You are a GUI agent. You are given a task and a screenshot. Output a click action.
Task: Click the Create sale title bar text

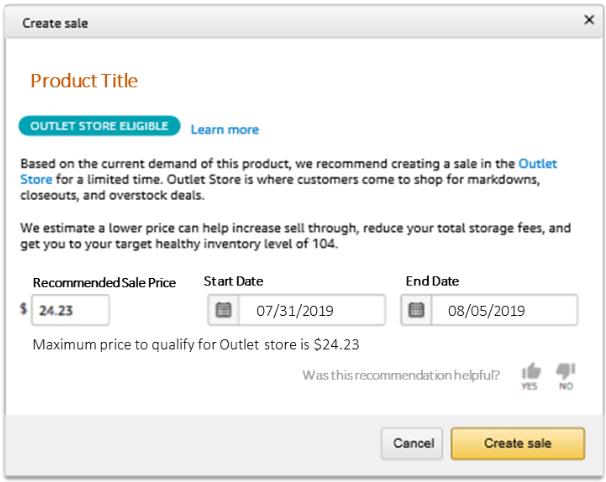pyautogui.click(x=55, y=22)
